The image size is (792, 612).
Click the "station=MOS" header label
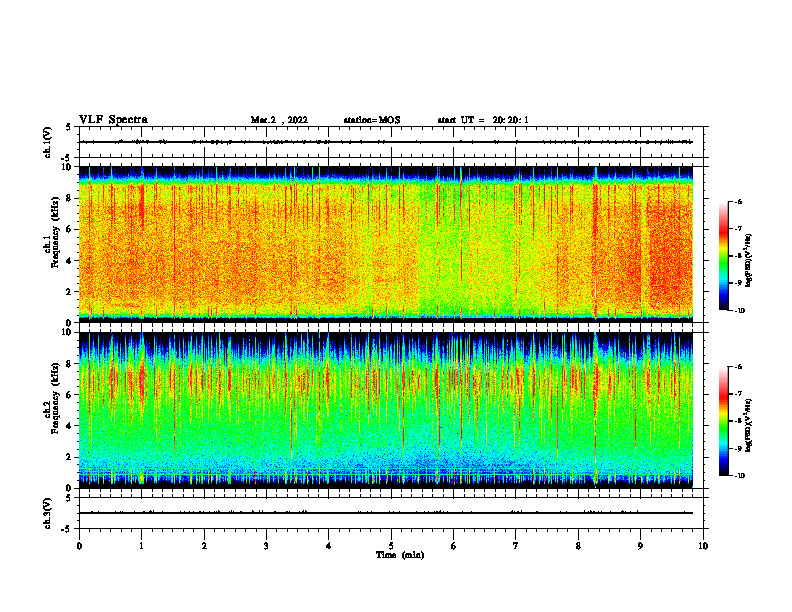click(x=372, y=120)
